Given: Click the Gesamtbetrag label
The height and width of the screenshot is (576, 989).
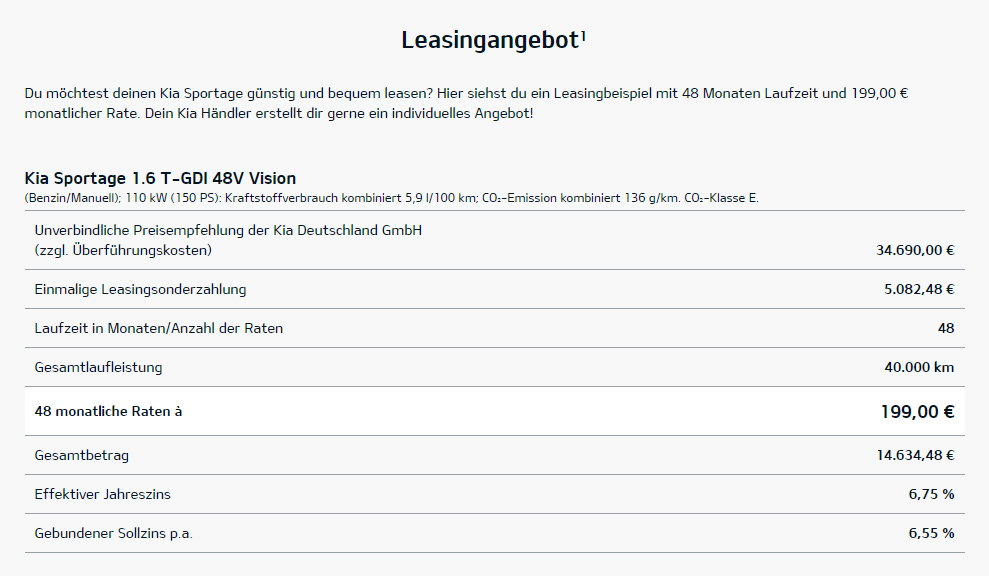Looking at the screenshot, I should [82, 456].
